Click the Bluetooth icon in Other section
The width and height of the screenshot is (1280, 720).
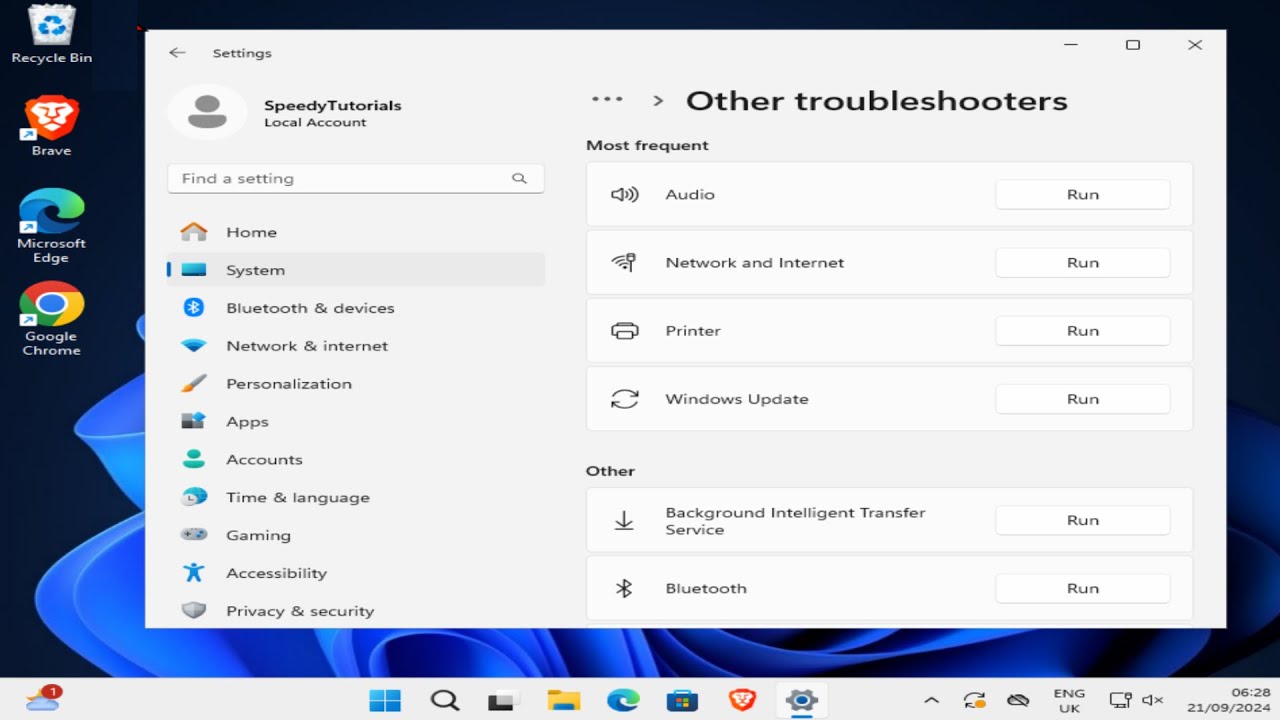(x=624, y=589)
